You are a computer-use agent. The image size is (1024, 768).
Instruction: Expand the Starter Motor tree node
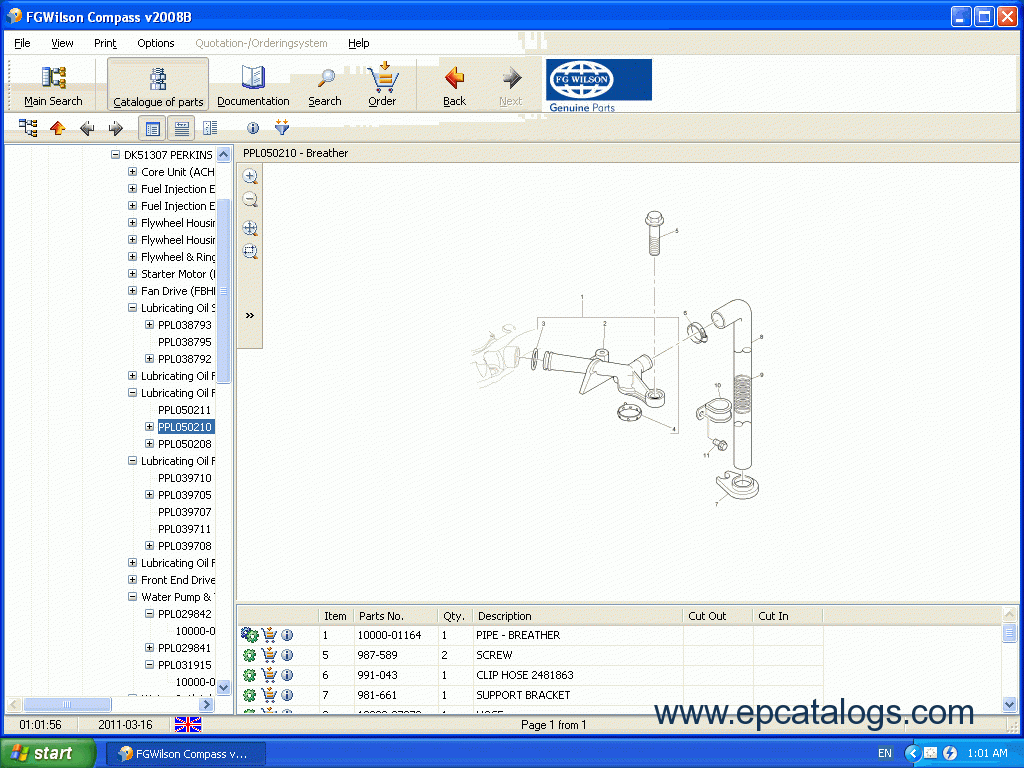pyautogui.click(x=133, y=274)
